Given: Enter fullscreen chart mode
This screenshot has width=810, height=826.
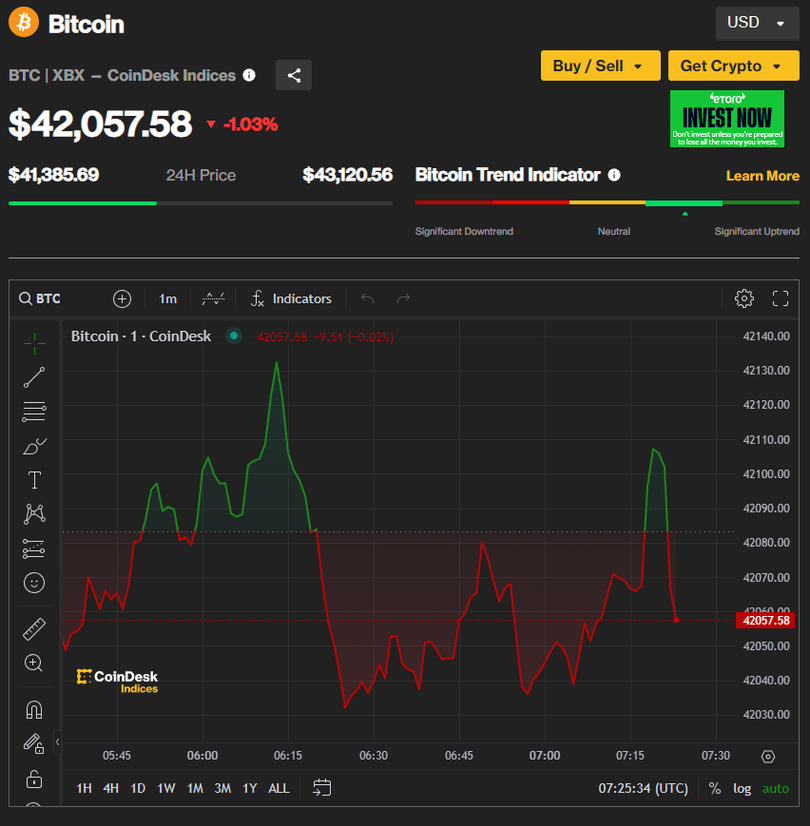Looking at the screenshot, I should pyautogui.click(x=781, y=298).
